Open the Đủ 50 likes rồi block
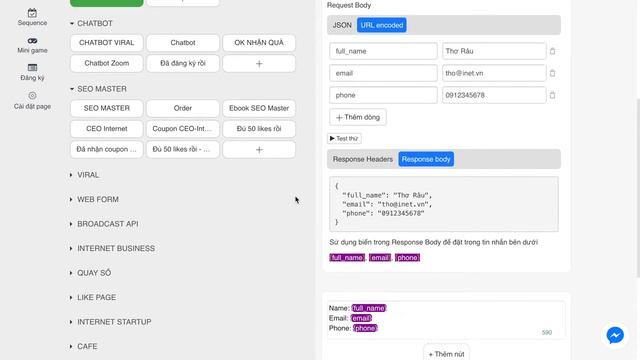640x360 pixels. (x=259, y=129)
